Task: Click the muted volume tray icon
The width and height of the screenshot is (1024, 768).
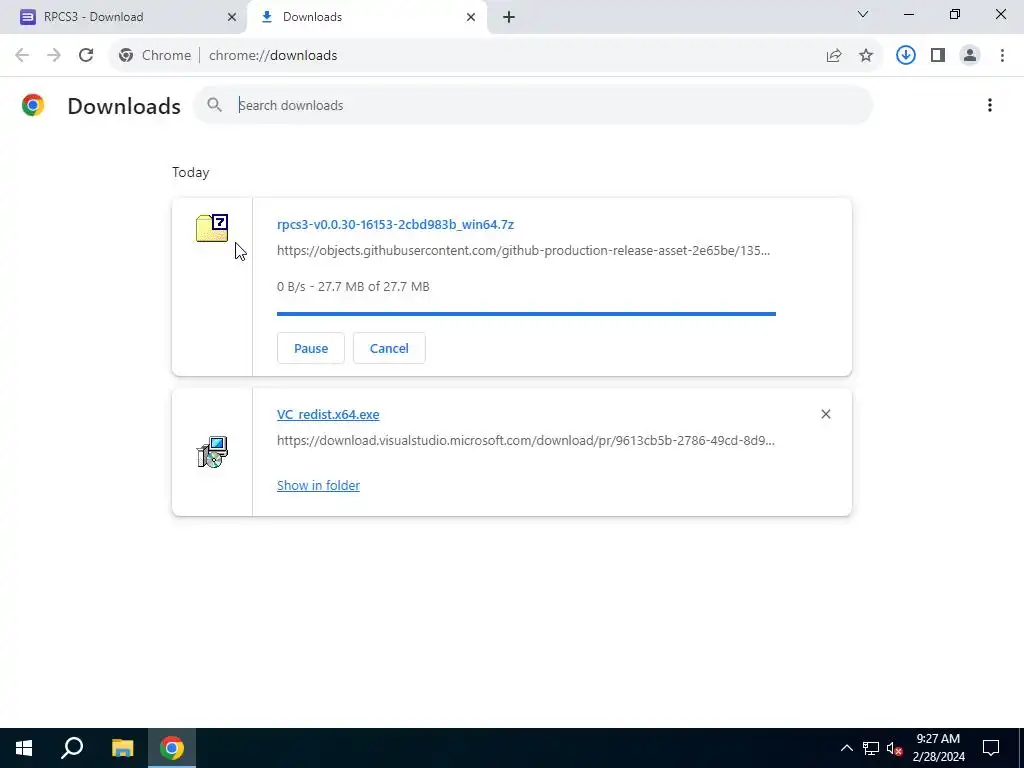Action: pos(895,748)
